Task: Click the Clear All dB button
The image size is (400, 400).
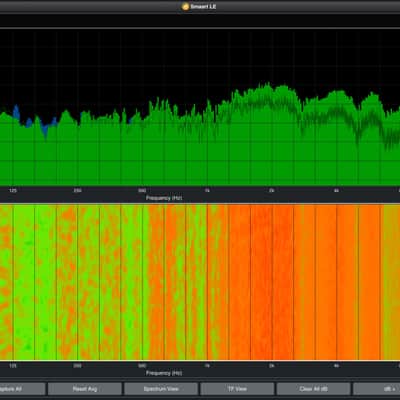Action: coord(314,389)
